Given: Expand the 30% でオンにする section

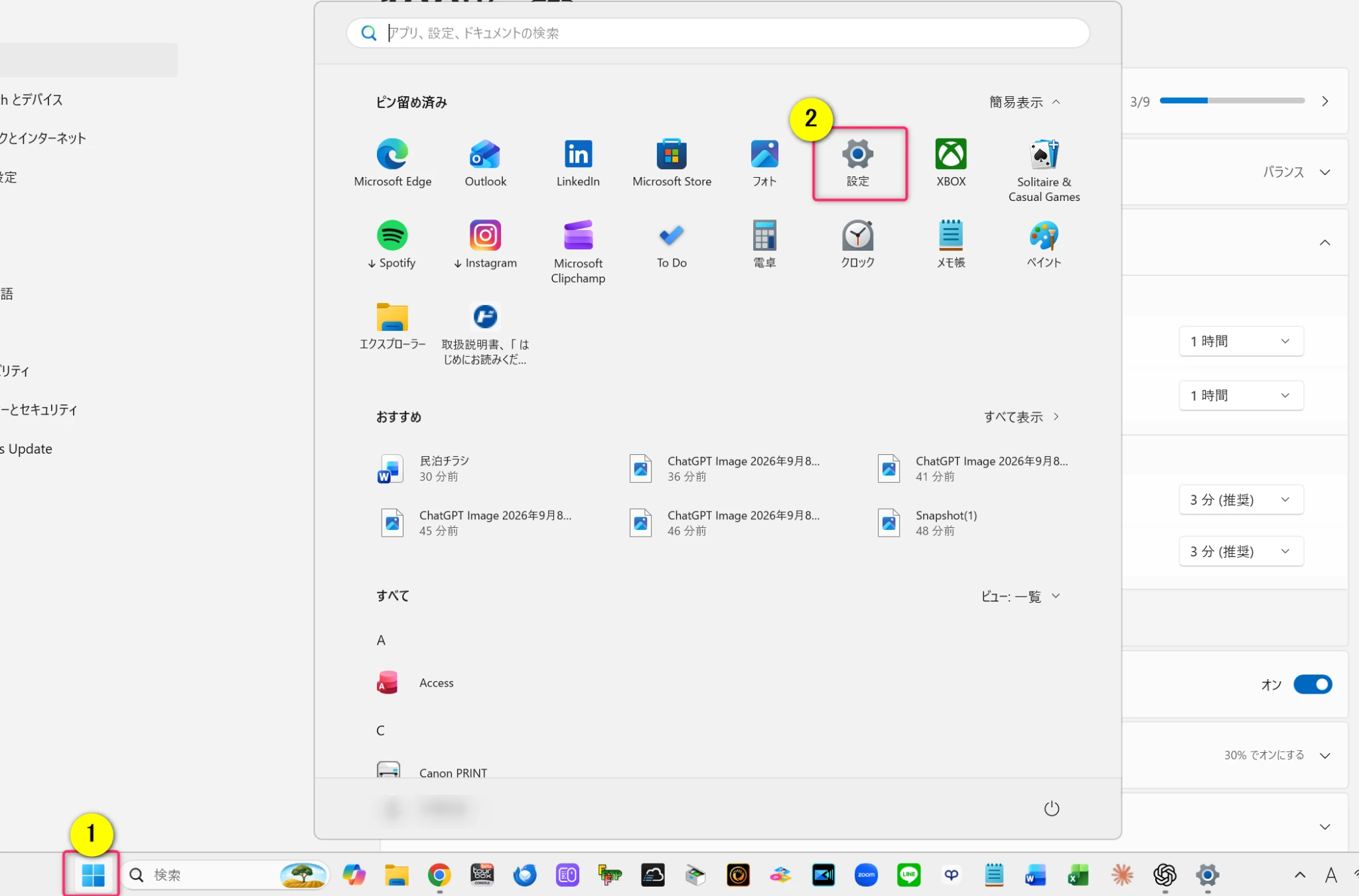Looking at the screenshot, I should [1277, 755].
